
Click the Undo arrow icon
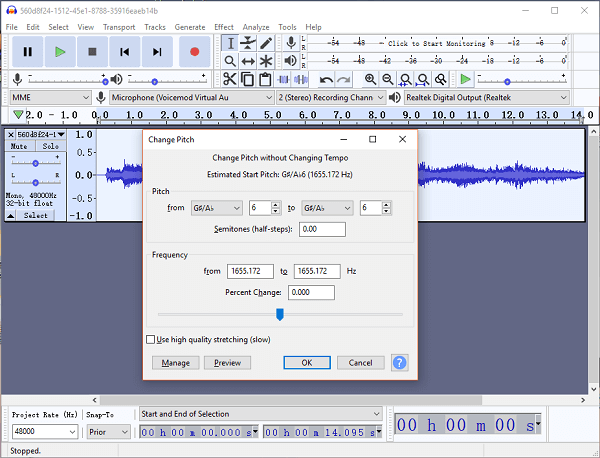point(326,79)
